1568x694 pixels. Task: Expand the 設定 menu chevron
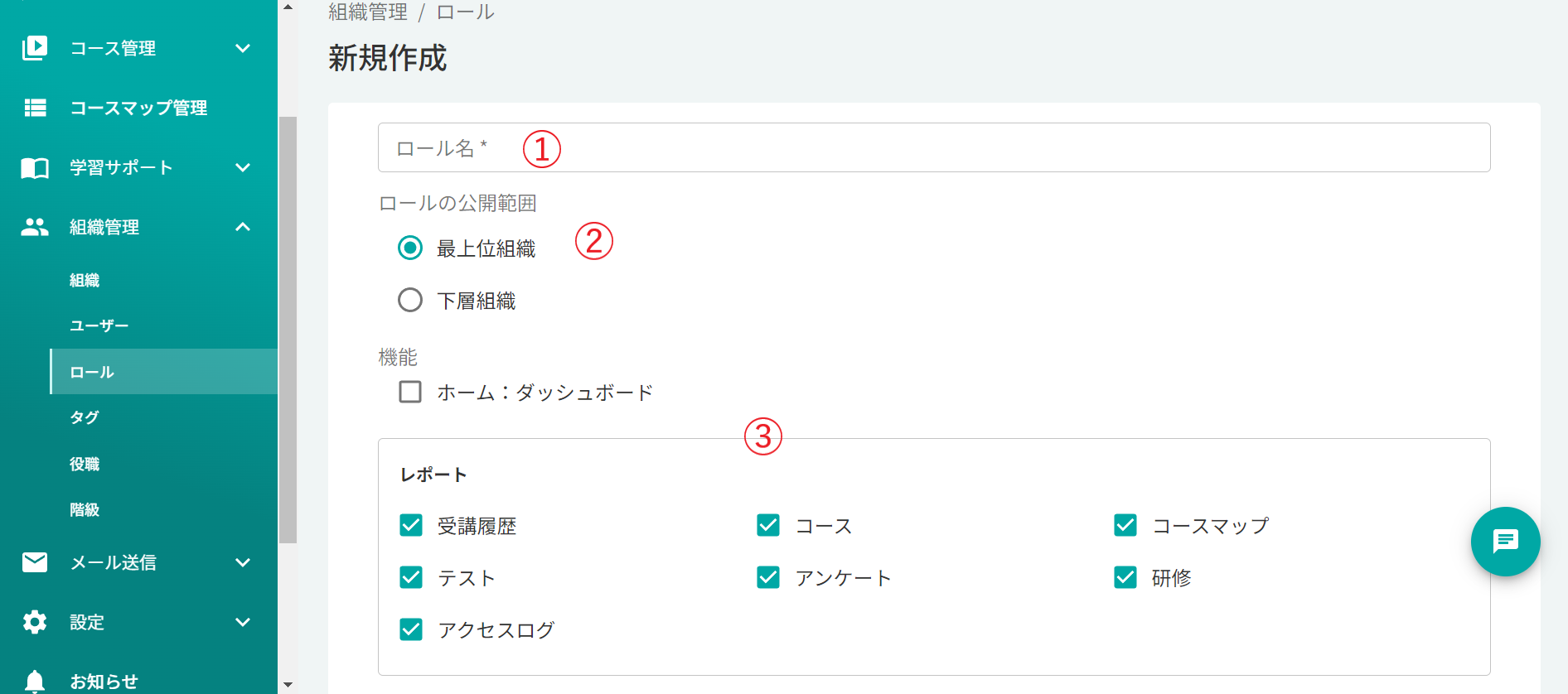(243, 622)
